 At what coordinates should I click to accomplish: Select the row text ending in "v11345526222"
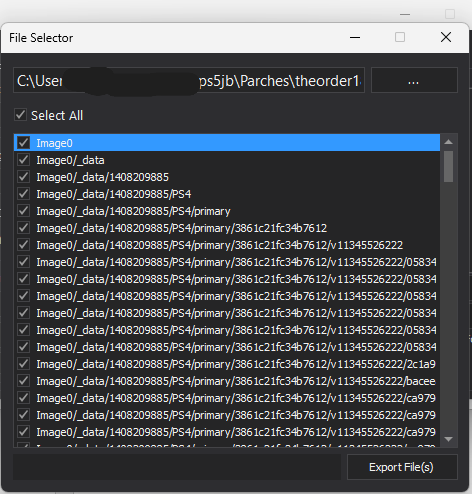pyautogui.click(x=220, y=245)
